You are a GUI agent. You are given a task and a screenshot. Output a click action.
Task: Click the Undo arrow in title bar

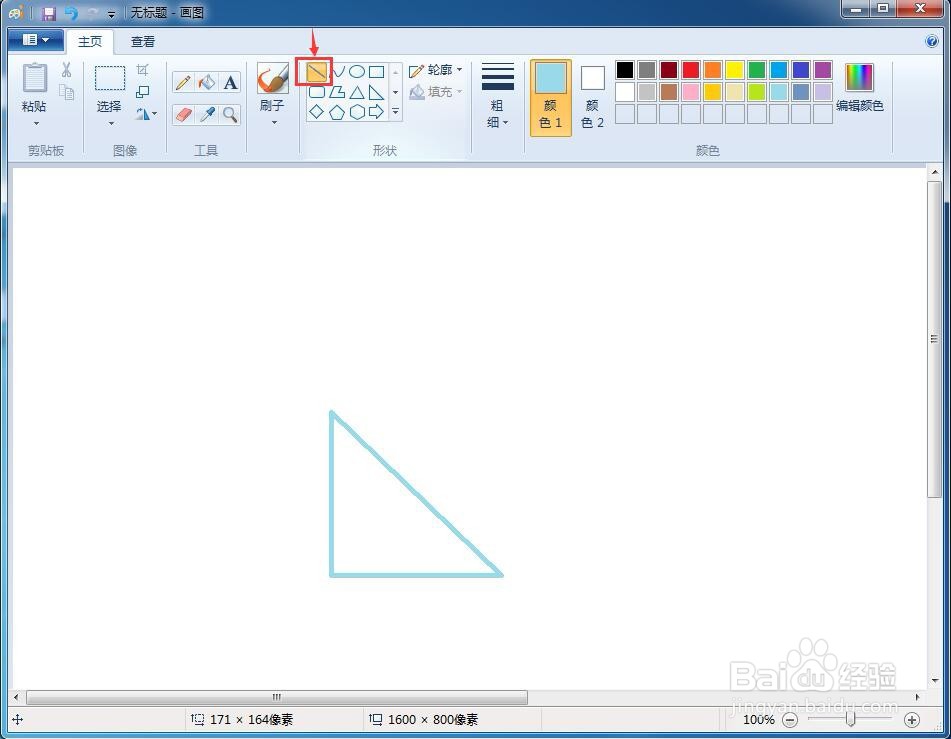(x=72, y=13)
